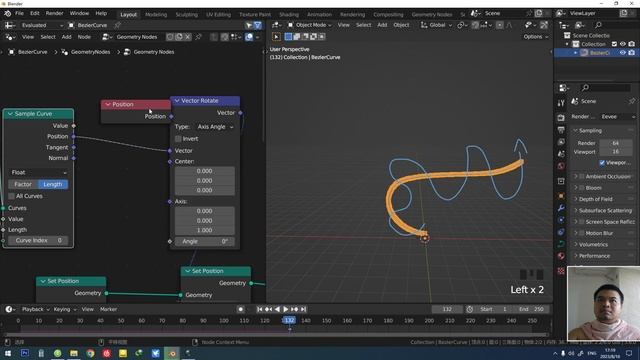Viewport: 640px width, 360px height.
Task: Tick the All Curves checkbox in Sample Curve
Action: 11,196
